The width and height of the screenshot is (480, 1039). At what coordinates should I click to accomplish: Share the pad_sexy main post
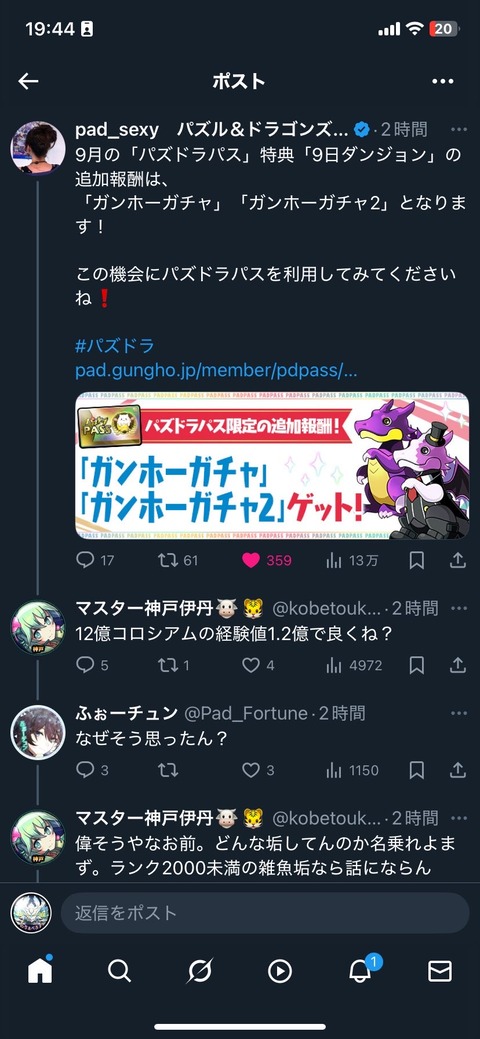click(457, 561)
